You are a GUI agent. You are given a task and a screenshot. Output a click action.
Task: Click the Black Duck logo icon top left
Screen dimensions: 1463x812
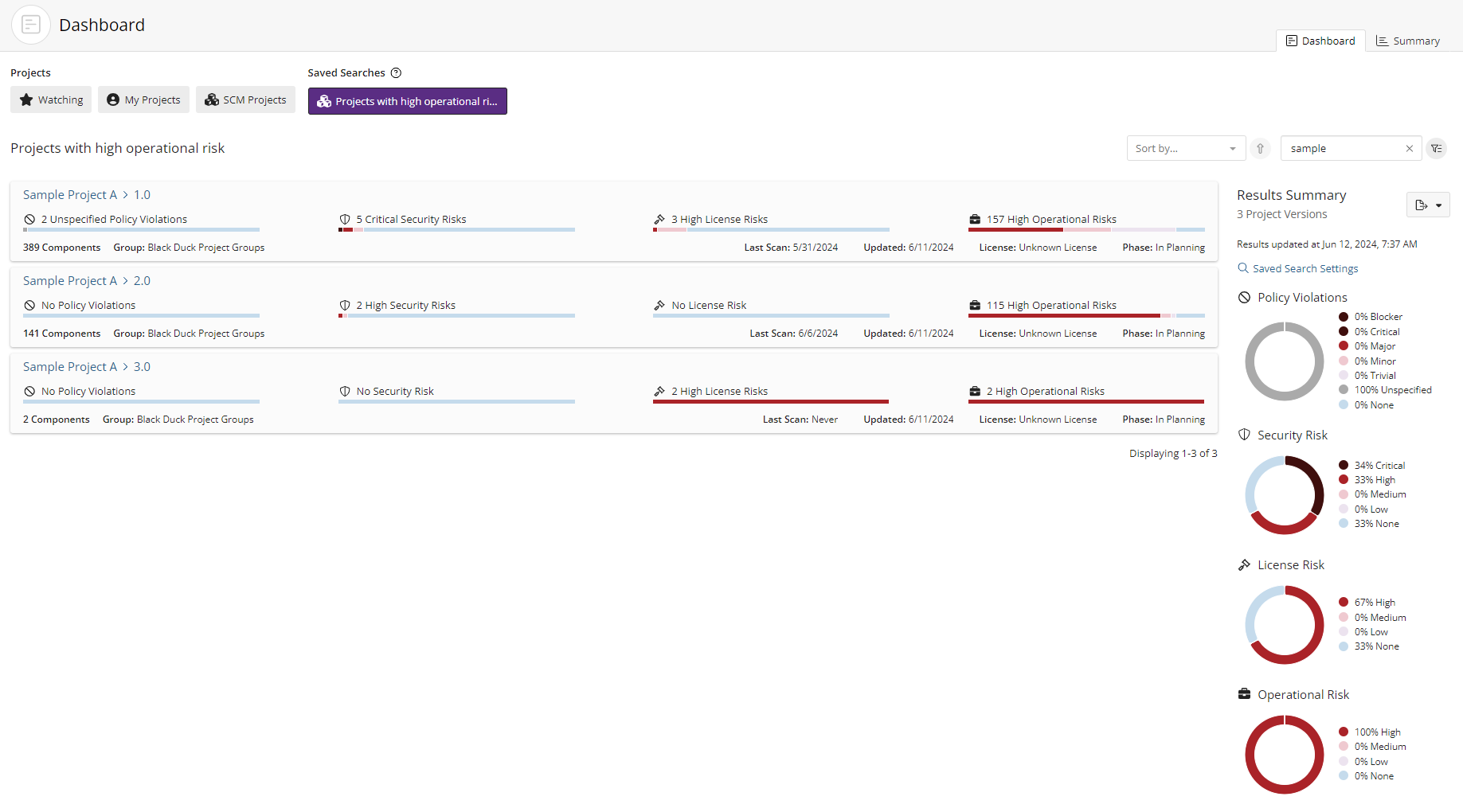pyautogui.click(x=30, y=24)
